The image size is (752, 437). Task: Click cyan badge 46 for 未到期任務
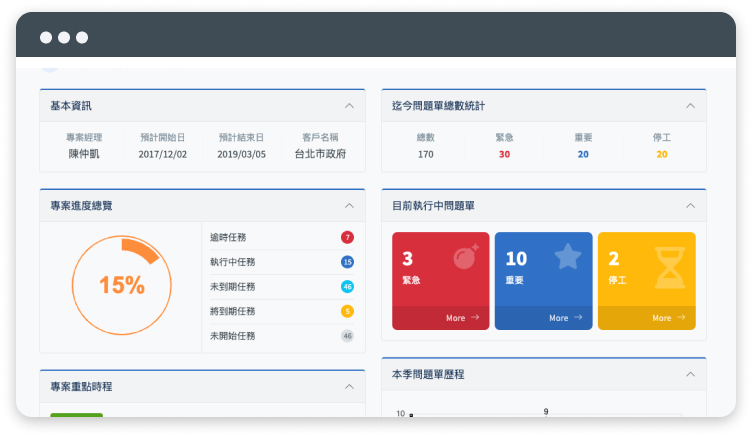point(347,287)
